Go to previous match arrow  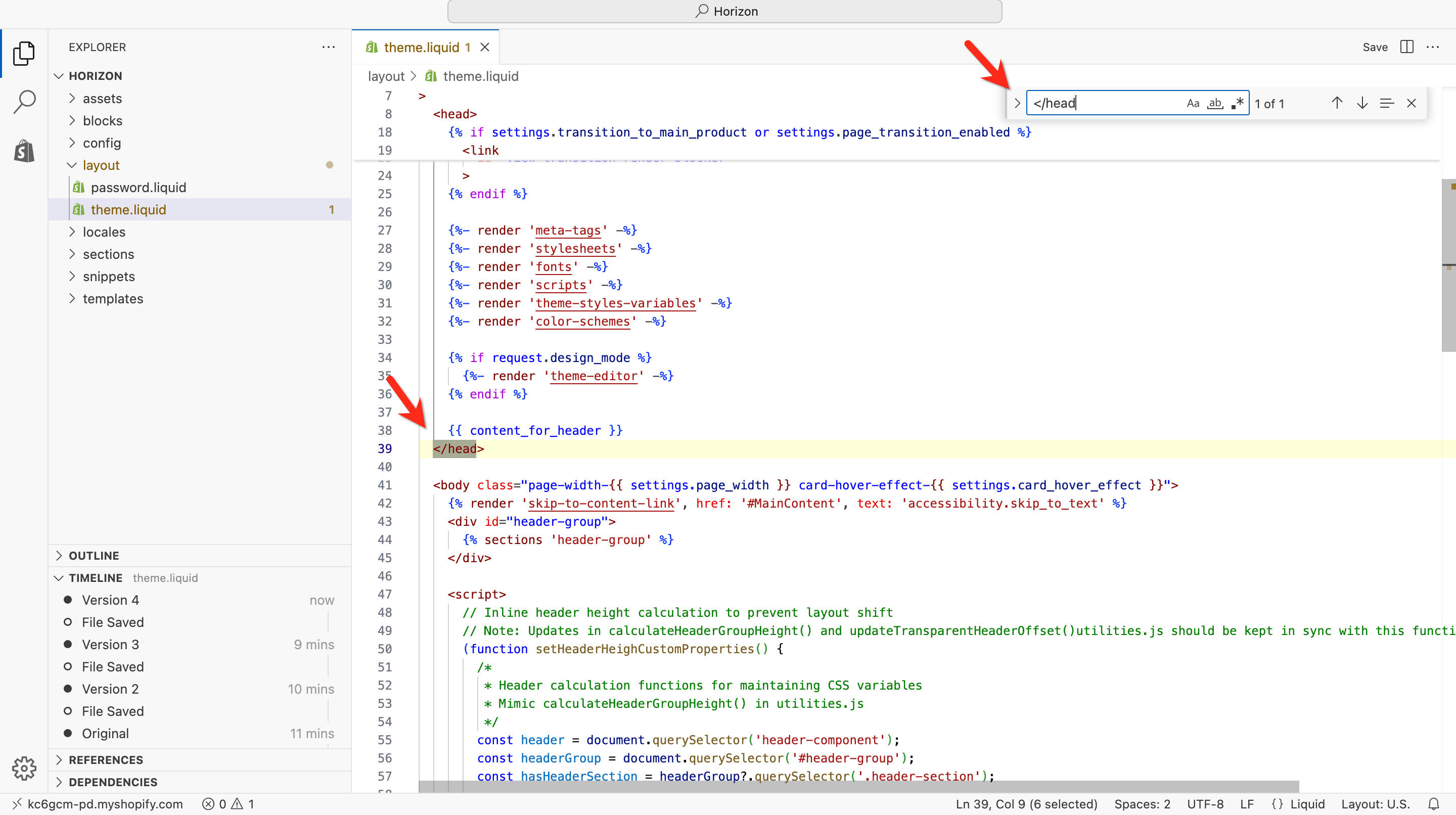point(1337,104)
